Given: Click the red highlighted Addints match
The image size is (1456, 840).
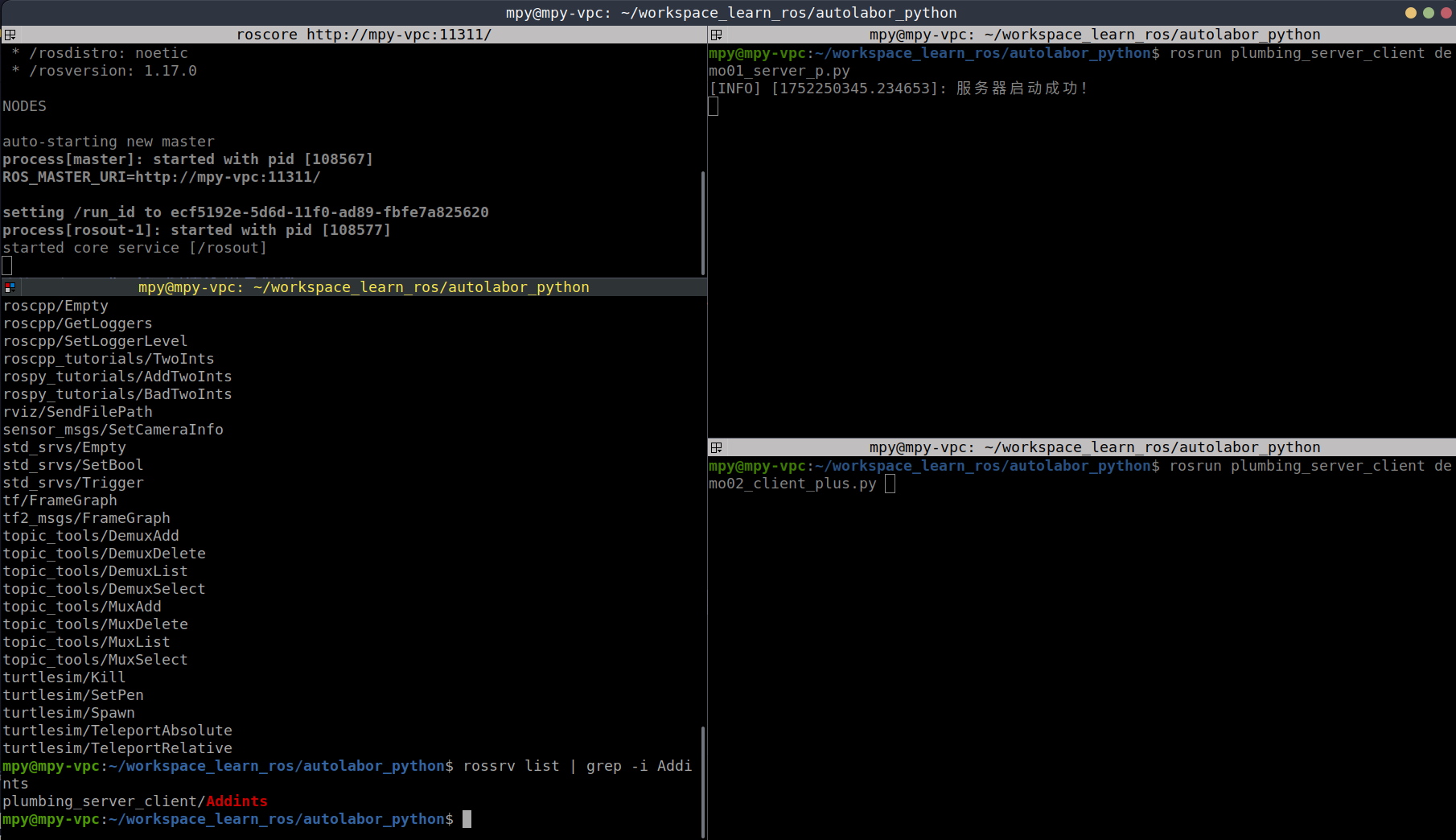Looking at the screenshot, I should point(236,801).
